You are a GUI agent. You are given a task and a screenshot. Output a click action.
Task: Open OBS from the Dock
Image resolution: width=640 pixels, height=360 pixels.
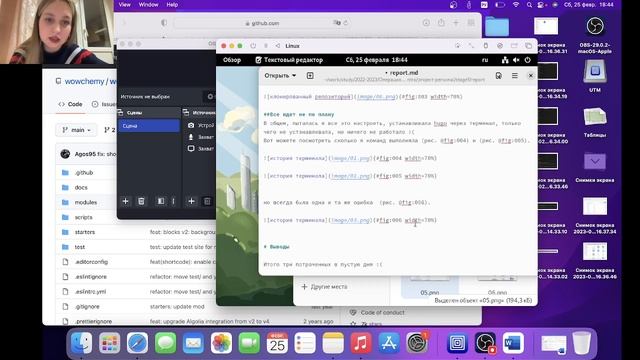(x=485, y=342)
